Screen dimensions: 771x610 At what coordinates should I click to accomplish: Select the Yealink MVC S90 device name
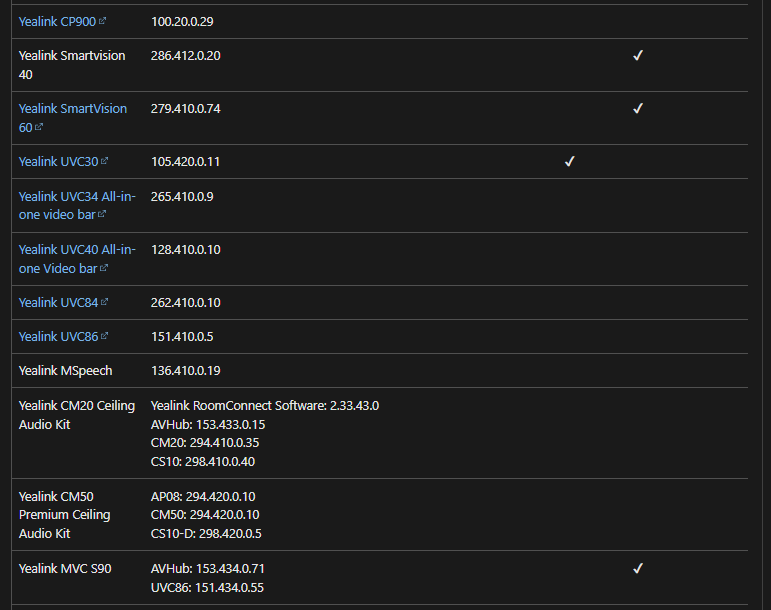pyautogui.click(x=65, y=569)
